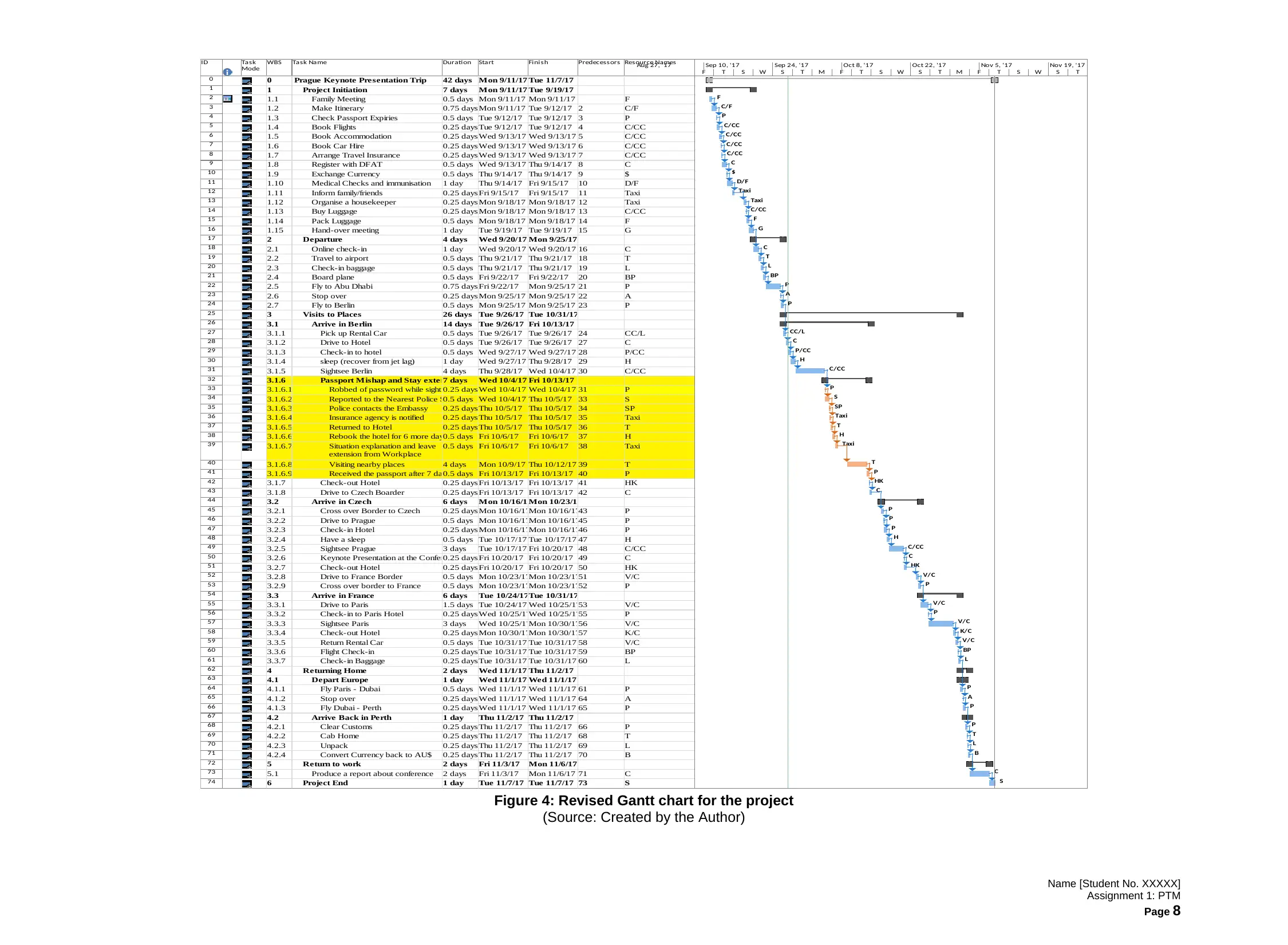Click the task mode icon for Exchange Currency row
This screenshot has height=945, width=1288.
[247, 175]
